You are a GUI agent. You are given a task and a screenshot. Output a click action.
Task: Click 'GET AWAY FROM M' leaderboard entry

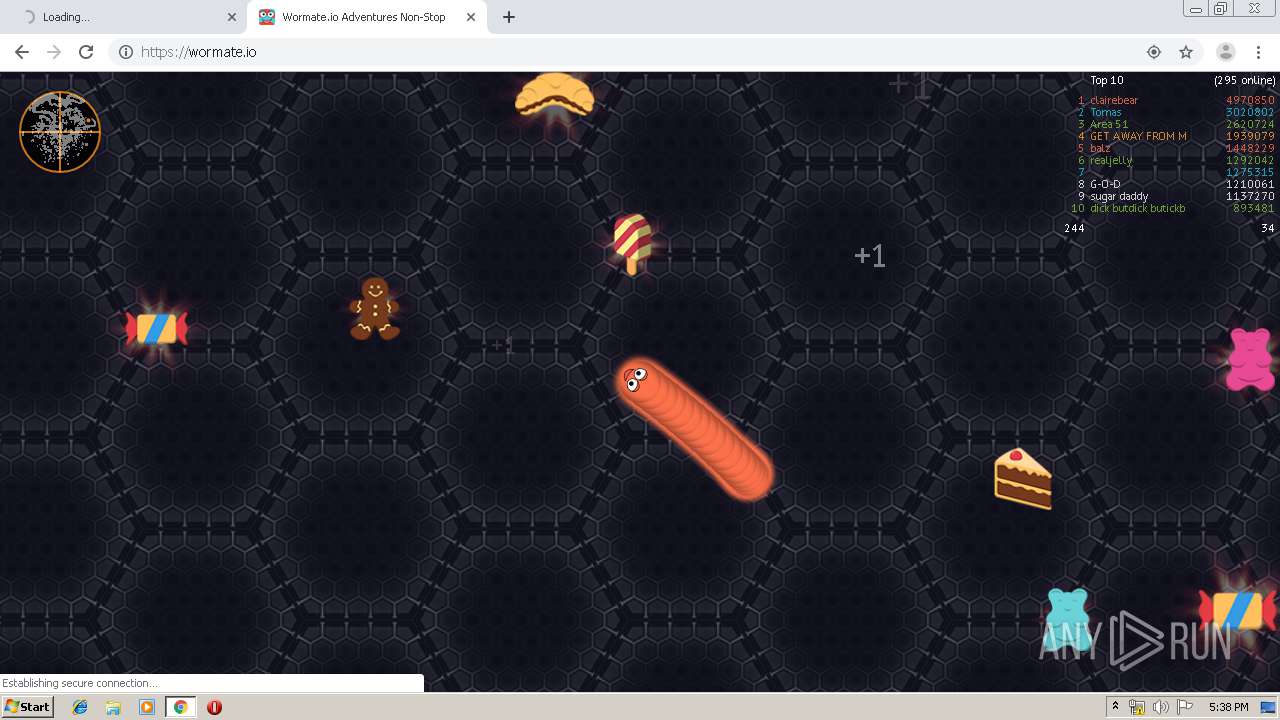coord(1138,136)
